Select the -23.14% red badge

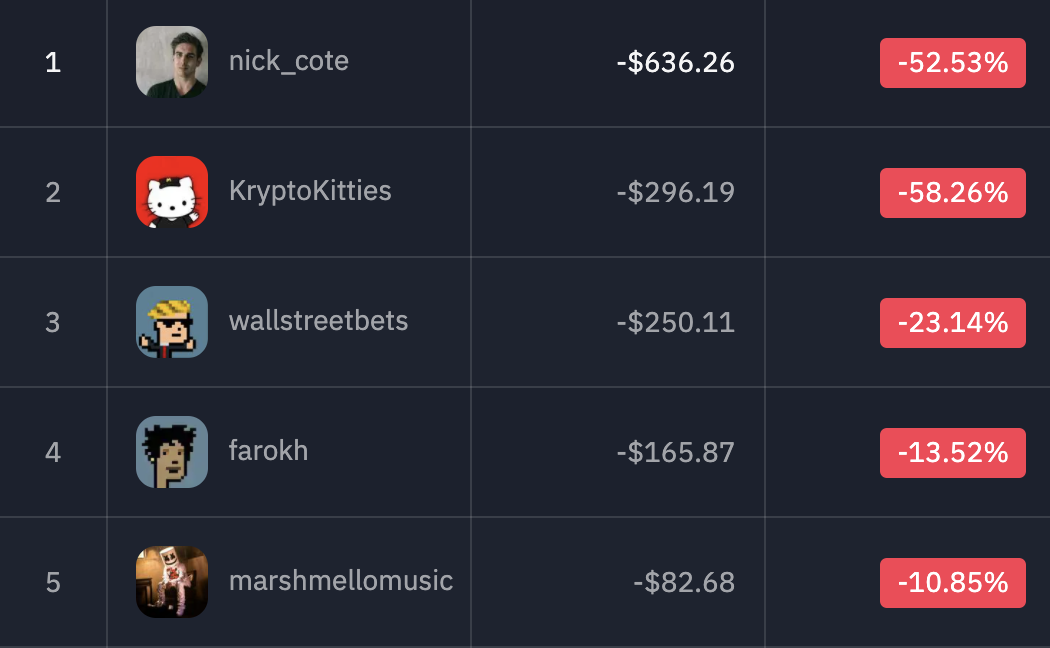952,323
